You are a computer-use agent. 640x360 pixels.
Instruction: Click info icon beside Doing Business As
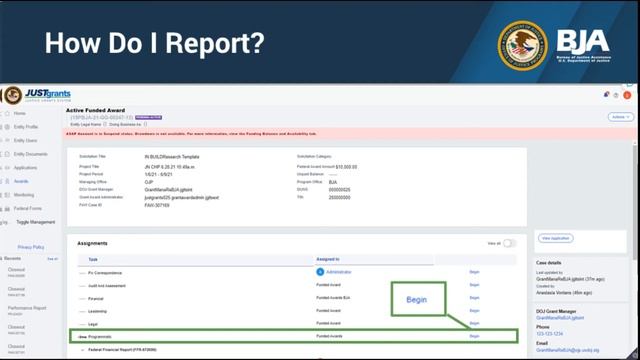(x=145, y=124)
